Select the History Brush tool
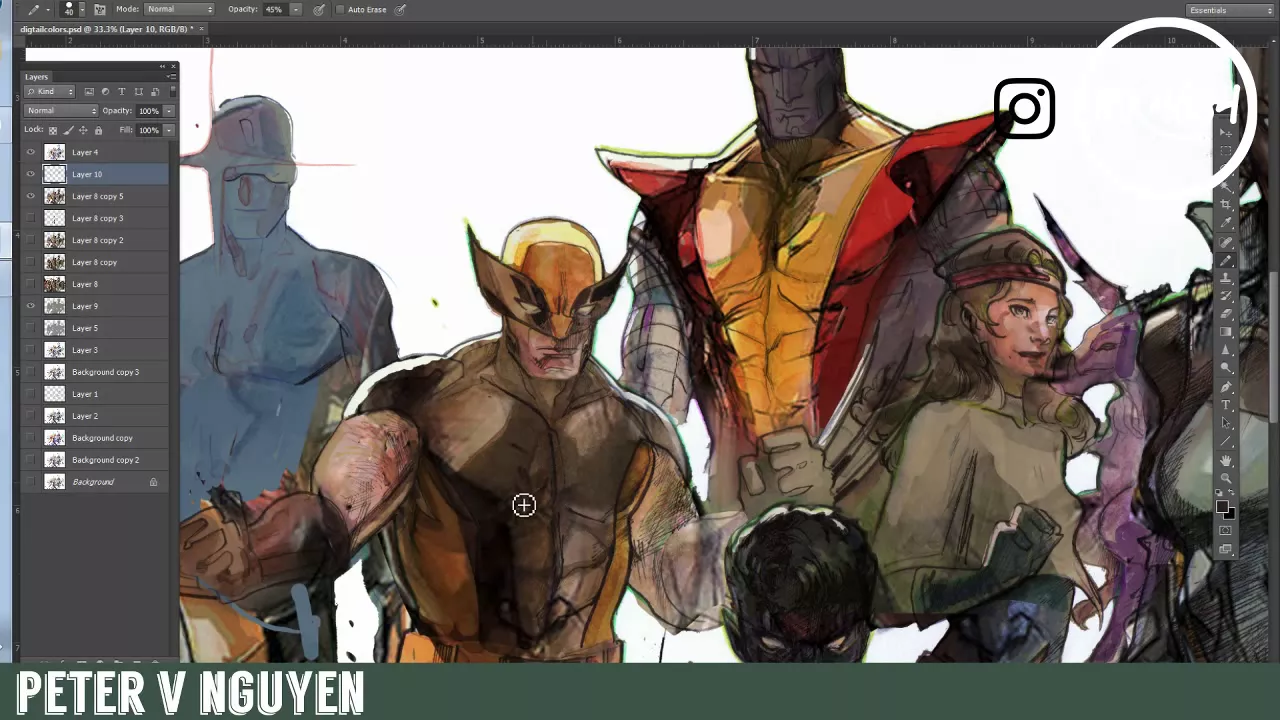This screenshot has width=1280, height=720. (x=1226, y=295)
